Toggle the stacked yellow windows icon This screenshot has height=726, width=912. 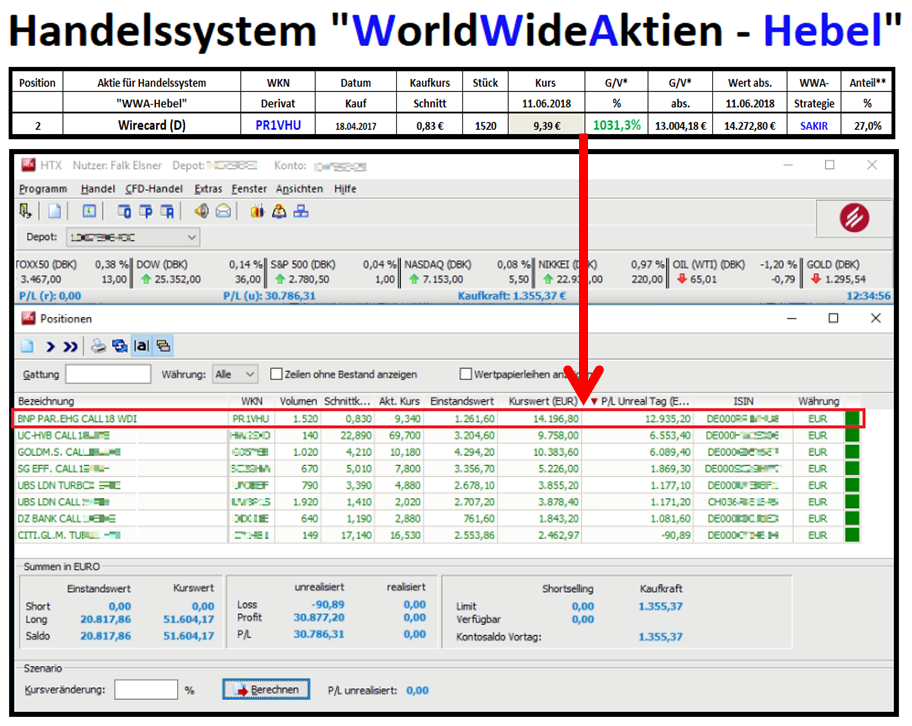coord(163,346)
